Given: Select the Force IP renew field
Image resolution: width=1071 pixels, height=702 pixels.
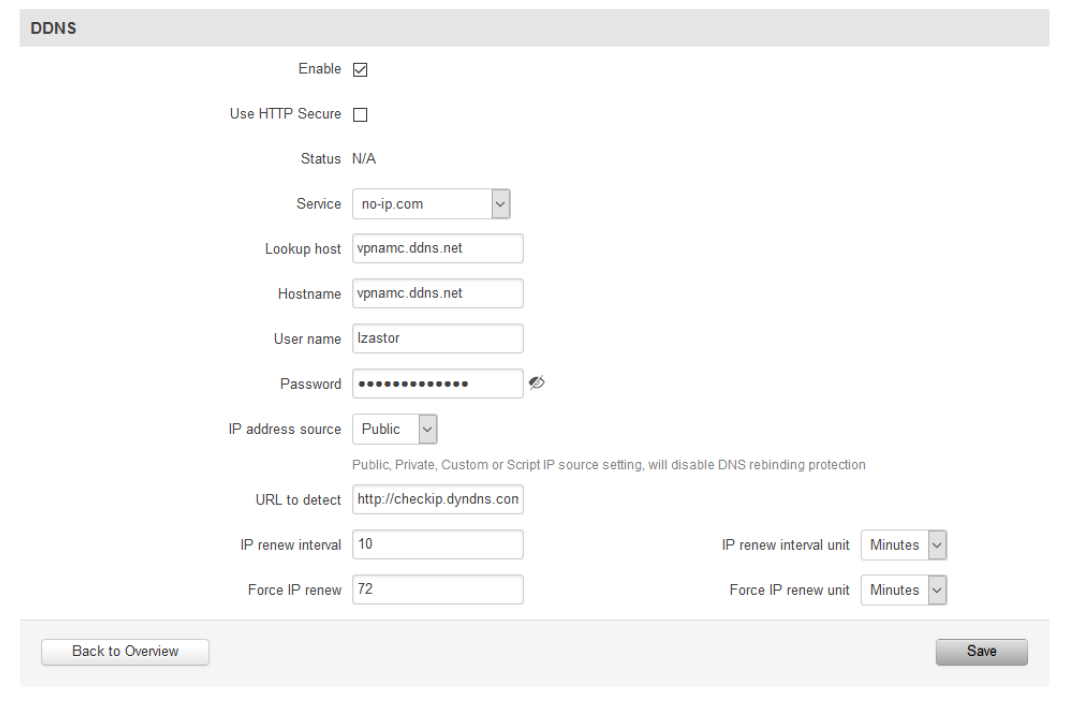Looking at the screenshot, I should coord(438,590).
